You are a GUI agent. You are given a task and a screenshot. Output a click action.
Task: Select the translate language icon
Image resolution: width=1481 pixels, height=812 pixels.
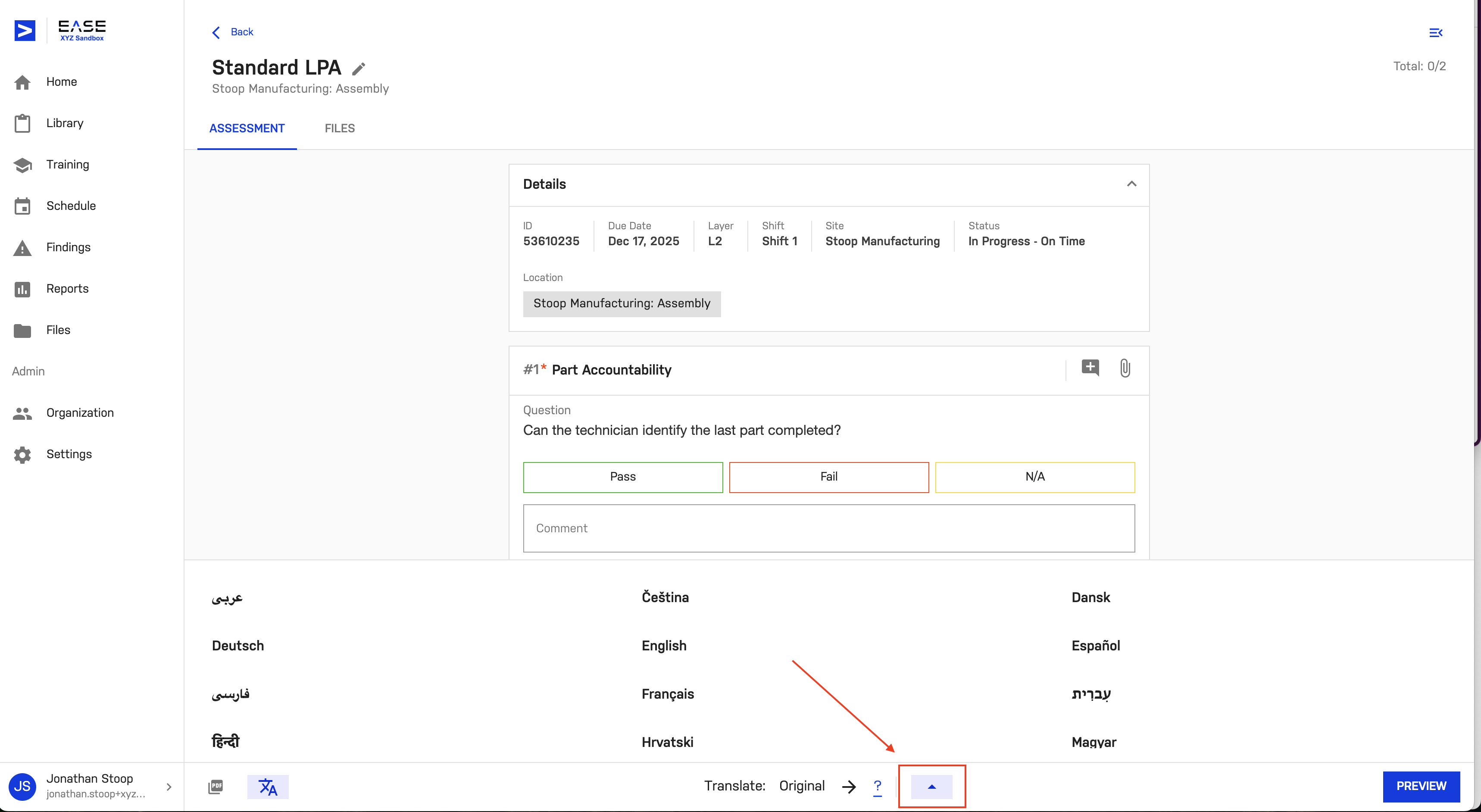[x=268, y=786]
